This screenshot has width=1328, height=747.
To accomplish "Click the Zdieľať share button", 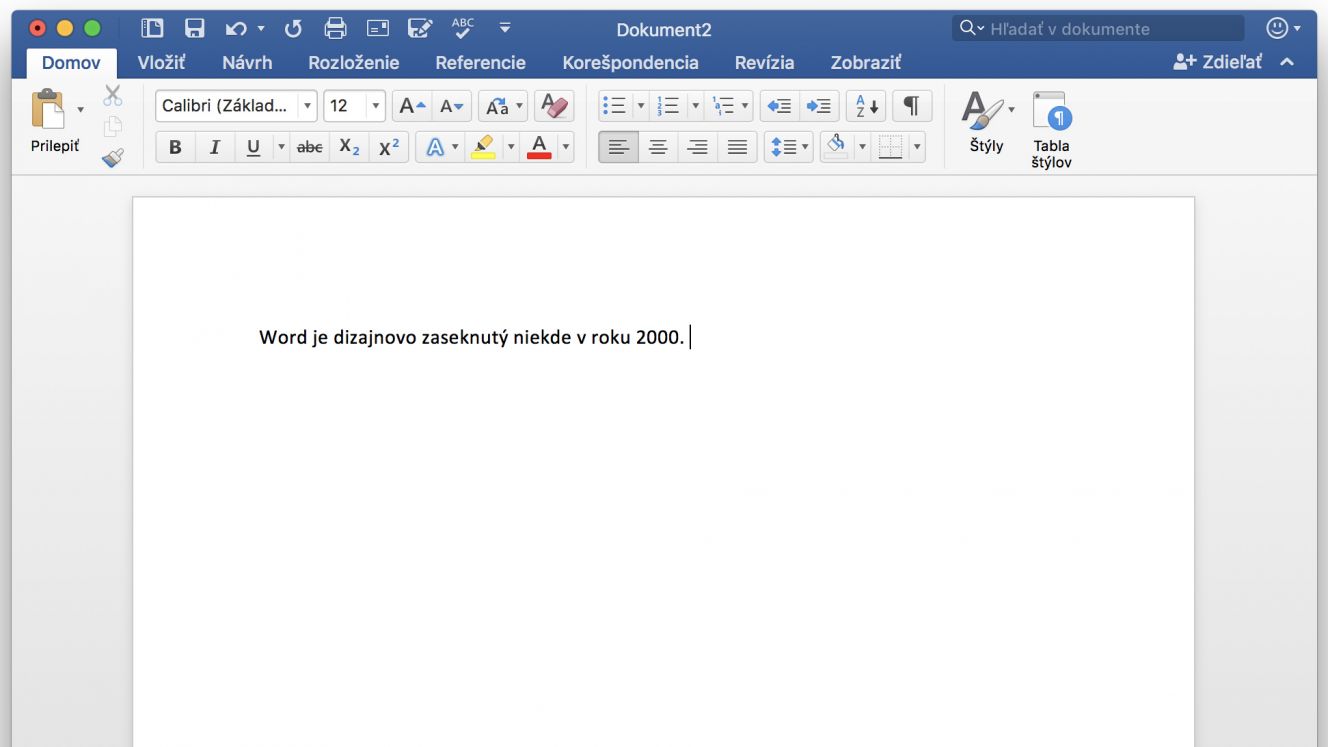I will (x=1217, y=62).
